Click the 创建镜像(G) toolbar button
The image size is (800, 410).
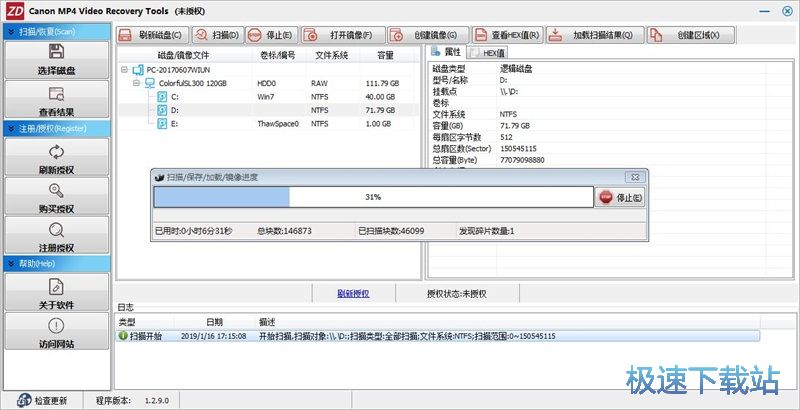[428, 35]
